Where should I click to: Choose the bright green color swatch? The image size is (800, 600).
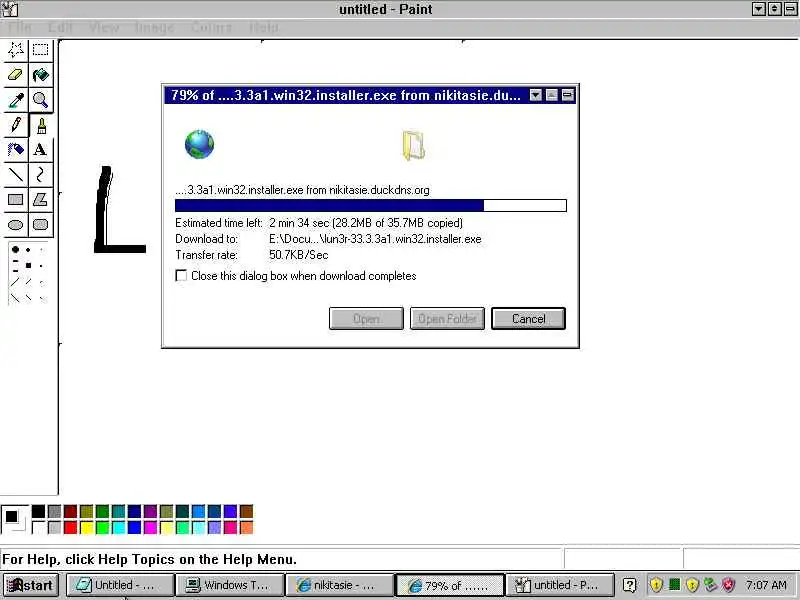tap(103, 527)
